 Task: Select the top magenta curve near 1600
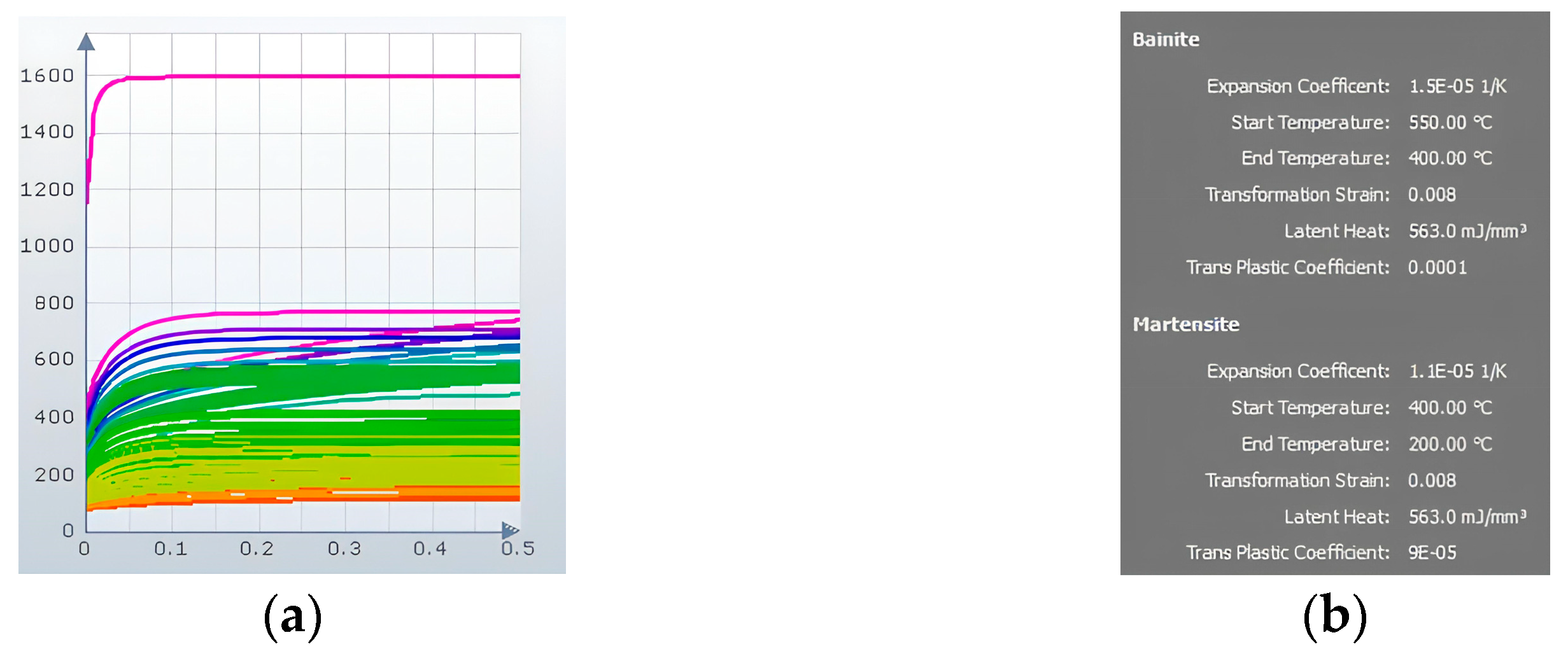point(318,76)
